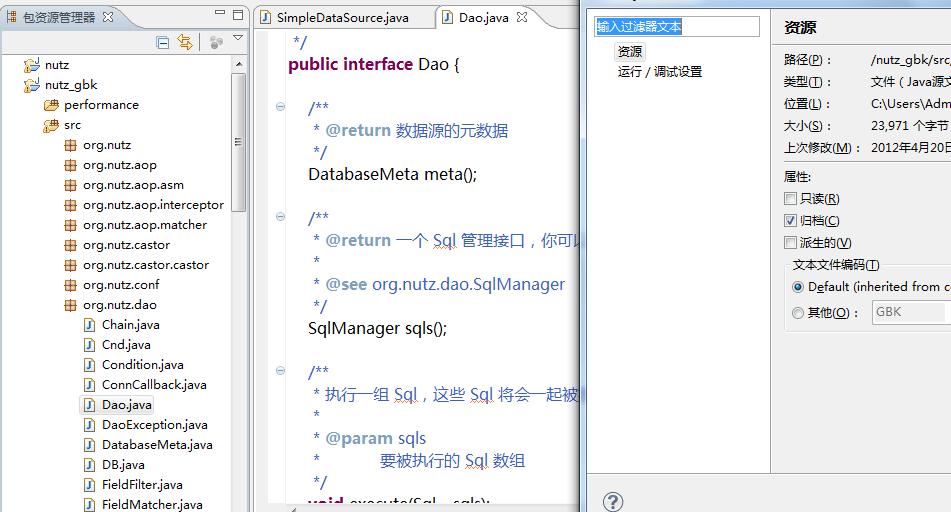
Task: Open FieldFilter.java file
Action: [142, 485]
